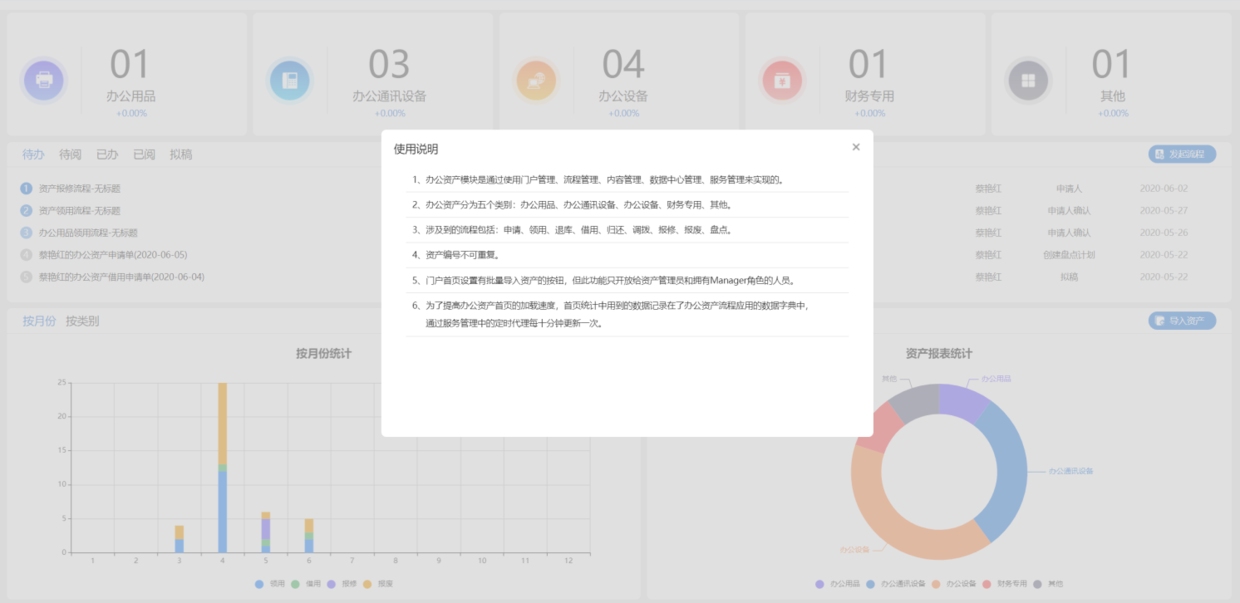Click the 办公用品 printer icon
Image resolution: width=1240 pixels, height=603 pixels.
pos(44,80)
